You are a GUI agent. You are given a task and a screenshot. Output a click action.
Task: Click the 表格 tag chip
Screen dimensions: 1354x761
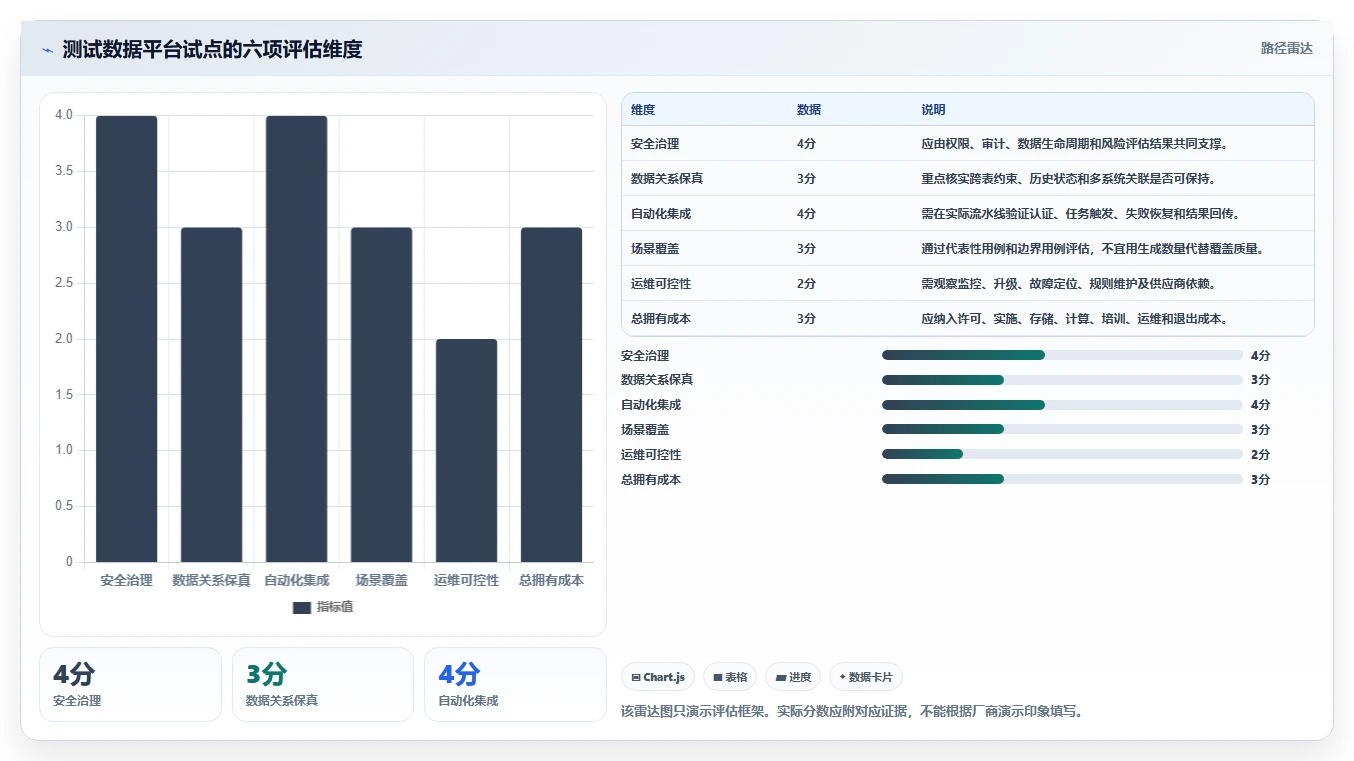point(730,677)
